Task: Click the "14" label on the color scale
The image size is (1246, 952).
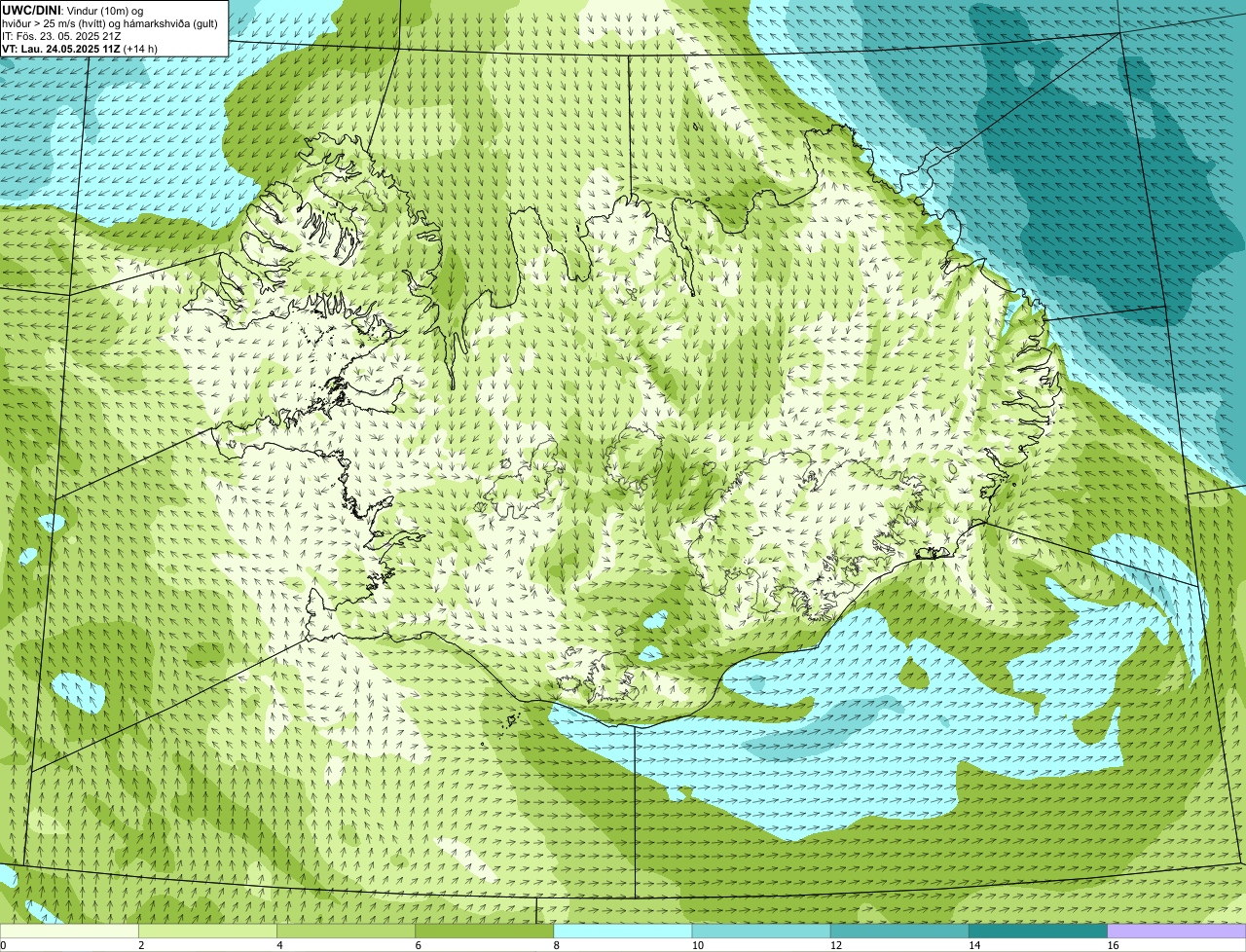Action: point(973,945)
